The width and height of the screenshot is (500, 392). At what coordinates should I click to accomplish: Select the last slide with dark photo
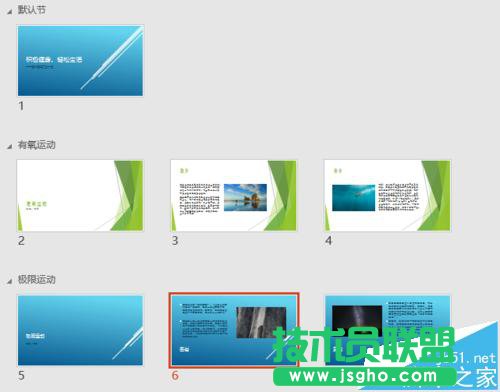pos(387,330)
